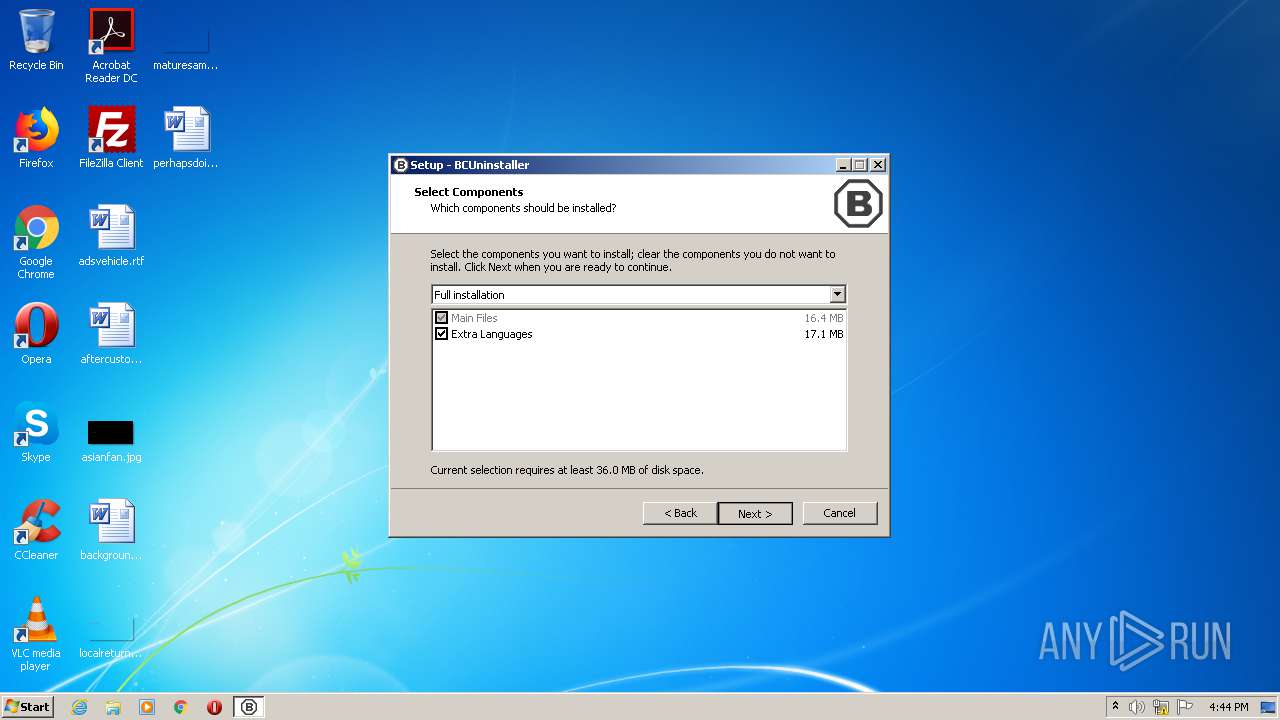Launch Google Chrome desktop shortcut

[x=36, y=243]
